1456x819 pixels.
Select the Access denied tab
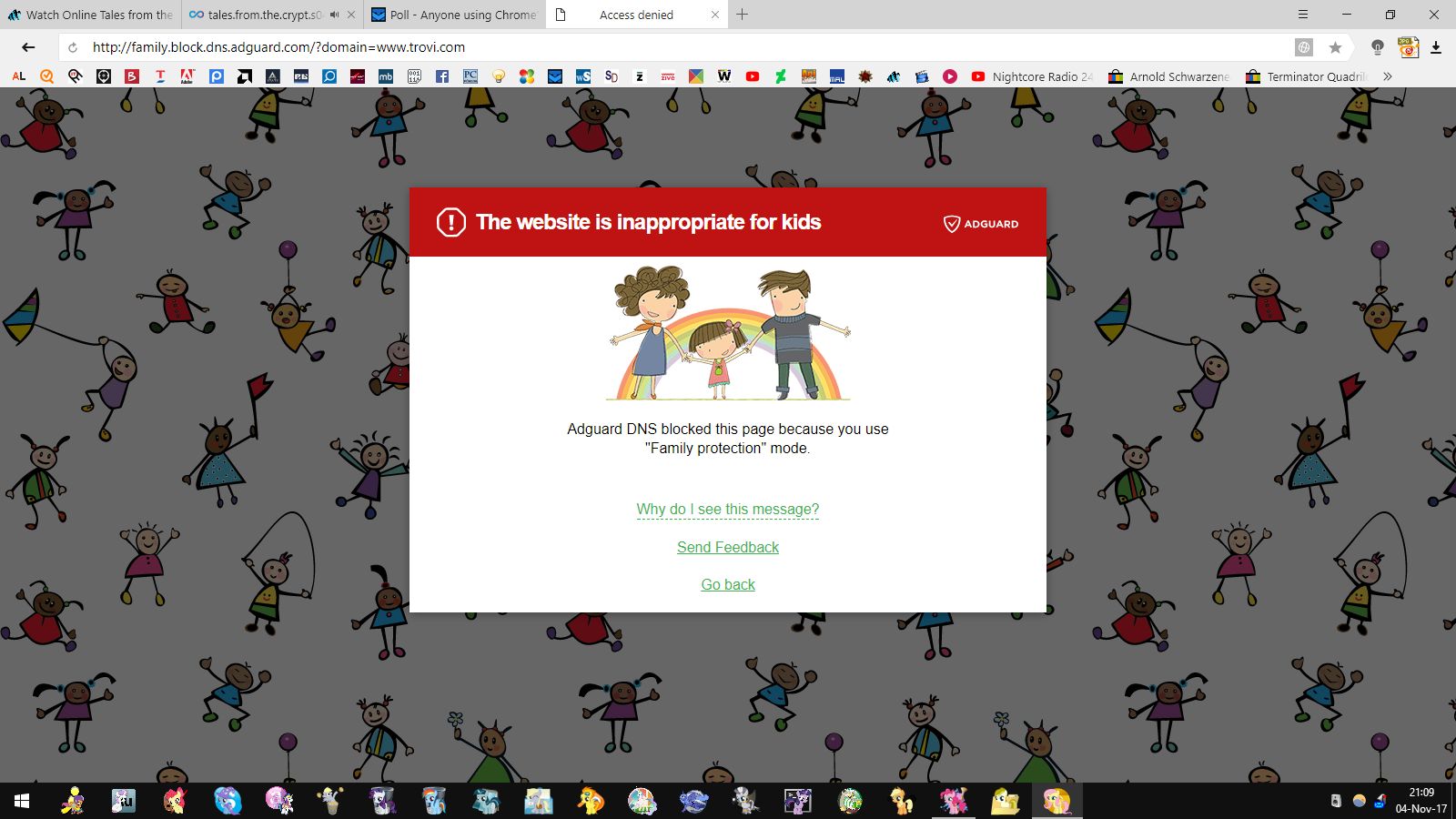pos(637,15)
